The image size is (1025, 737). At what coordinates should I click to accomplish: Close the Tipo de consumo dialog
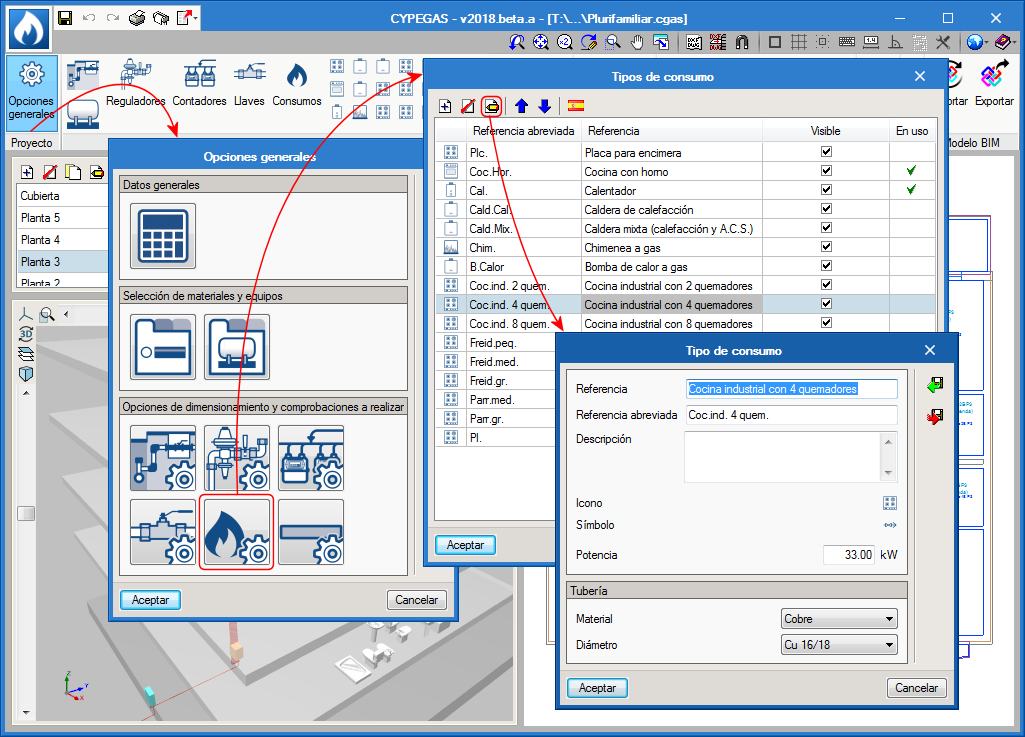930,351
